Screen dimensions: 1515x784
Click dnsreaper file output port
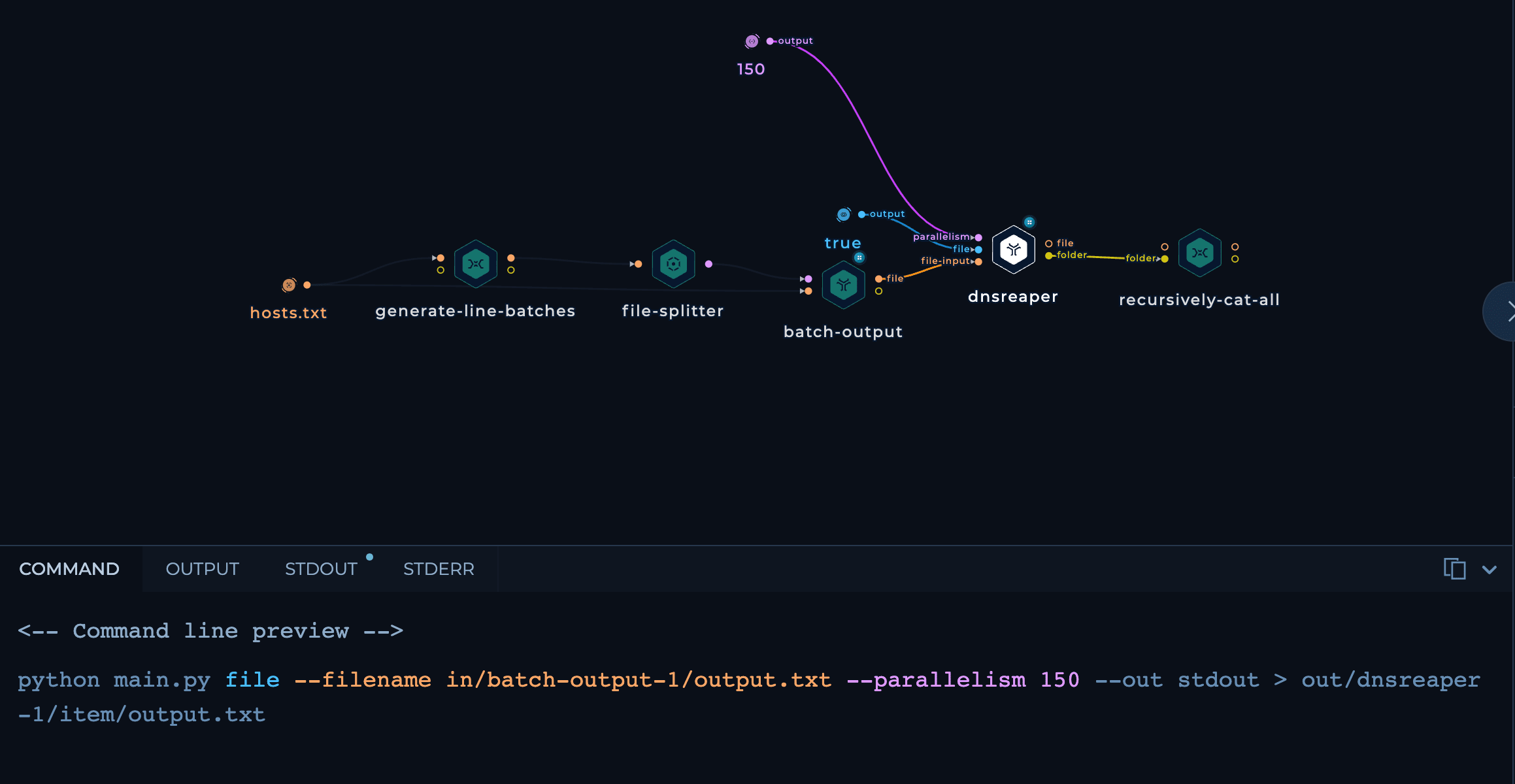[x=1049, y=244]
